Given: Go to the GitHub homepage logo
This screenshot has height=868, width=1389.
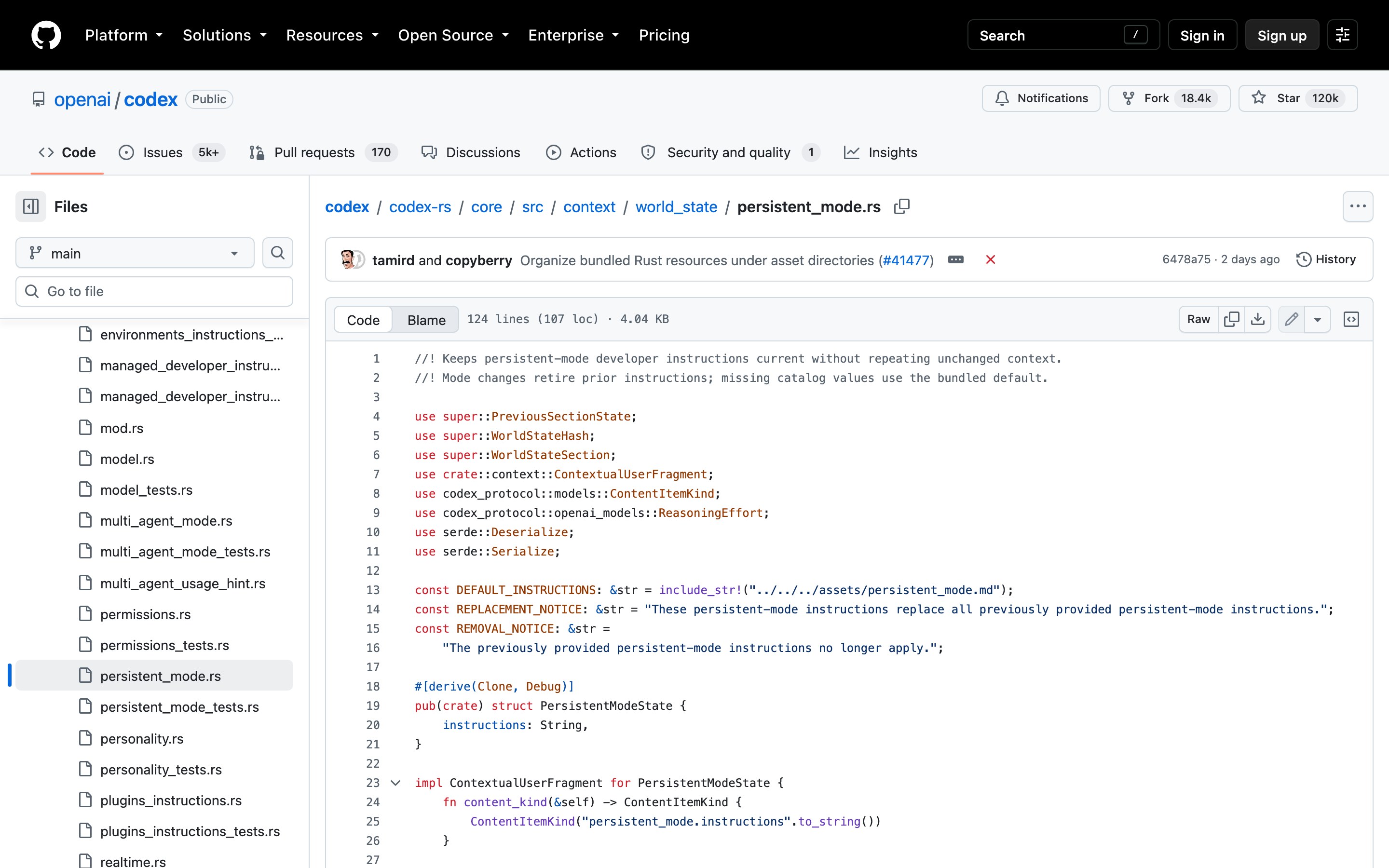Looking at the screenshot, I should pyautogui.click(x=46, y=35).
